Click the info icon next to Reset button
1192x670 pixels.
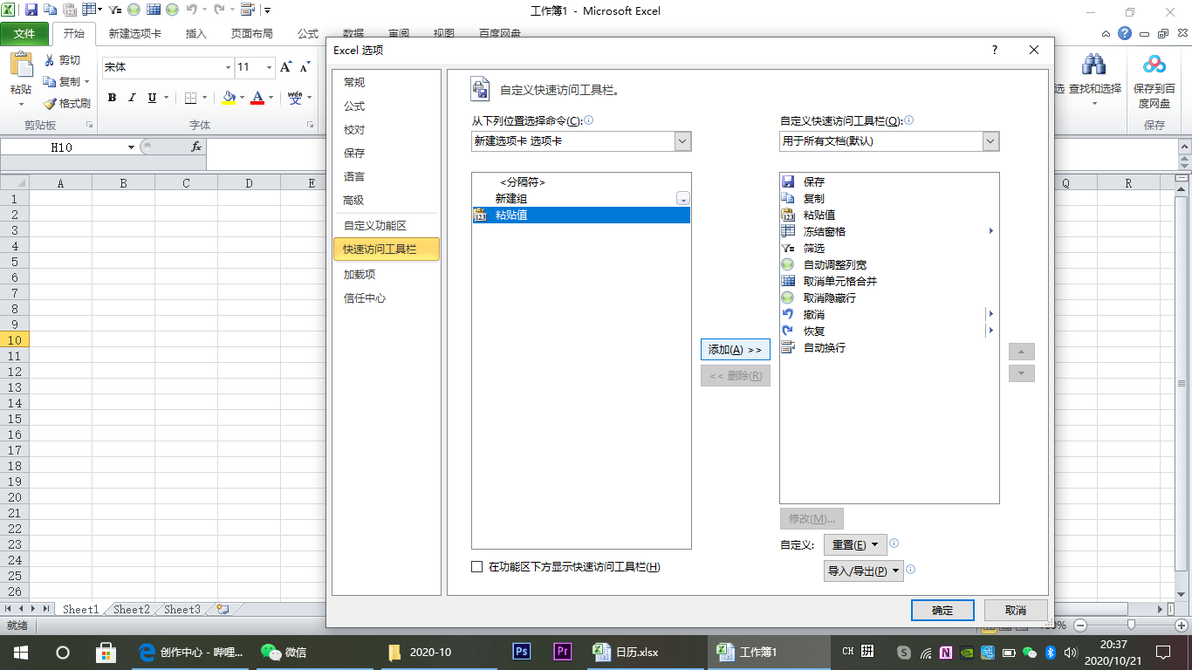pos(894,544)
